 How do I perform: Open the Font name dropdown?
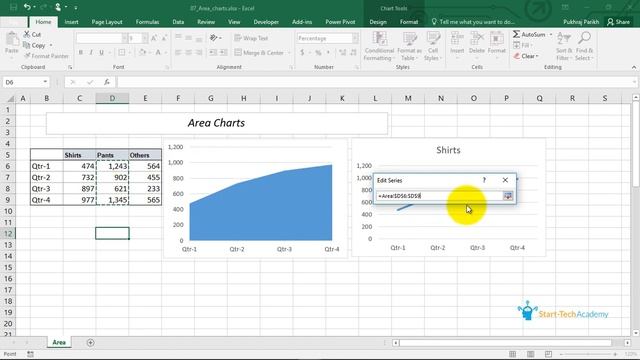click(x=124, y=38)
